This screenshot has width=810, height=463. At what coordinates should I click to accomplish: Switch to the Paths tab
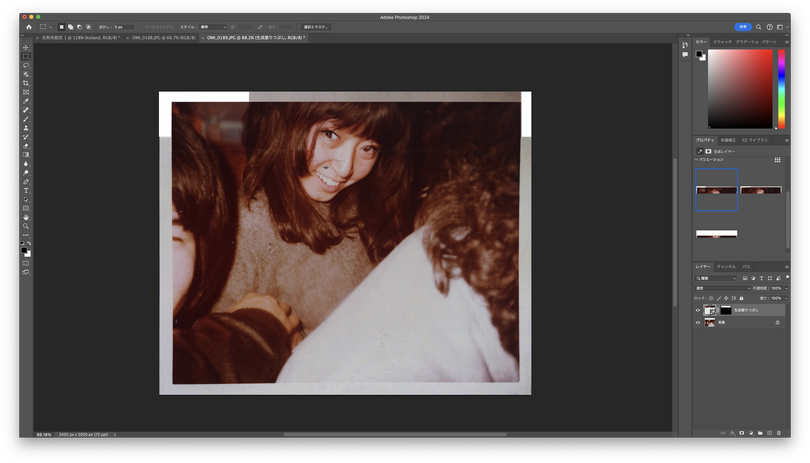coord(746,267)
